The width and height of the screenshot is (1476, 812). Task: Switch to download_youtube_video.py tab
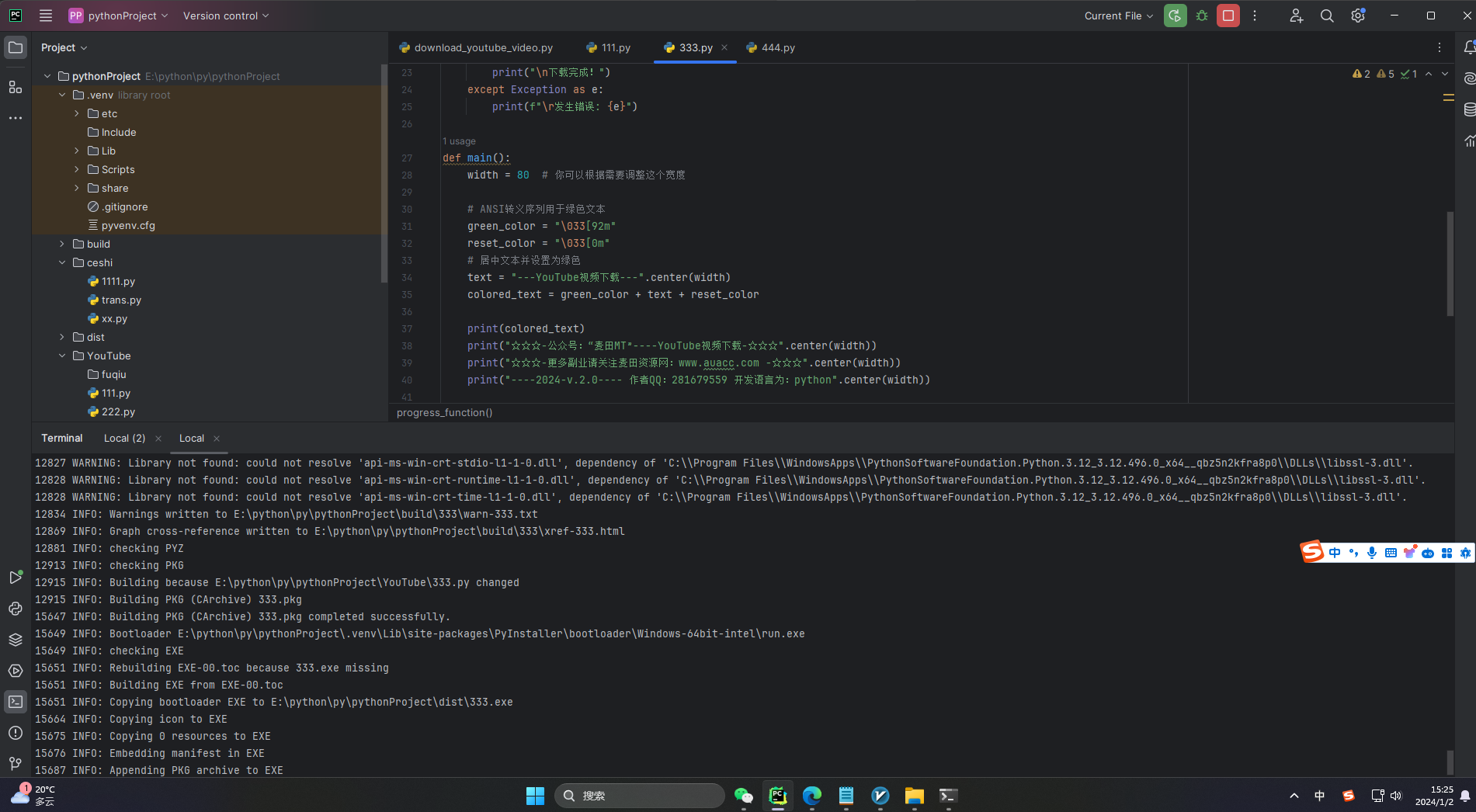click(476, 47)
